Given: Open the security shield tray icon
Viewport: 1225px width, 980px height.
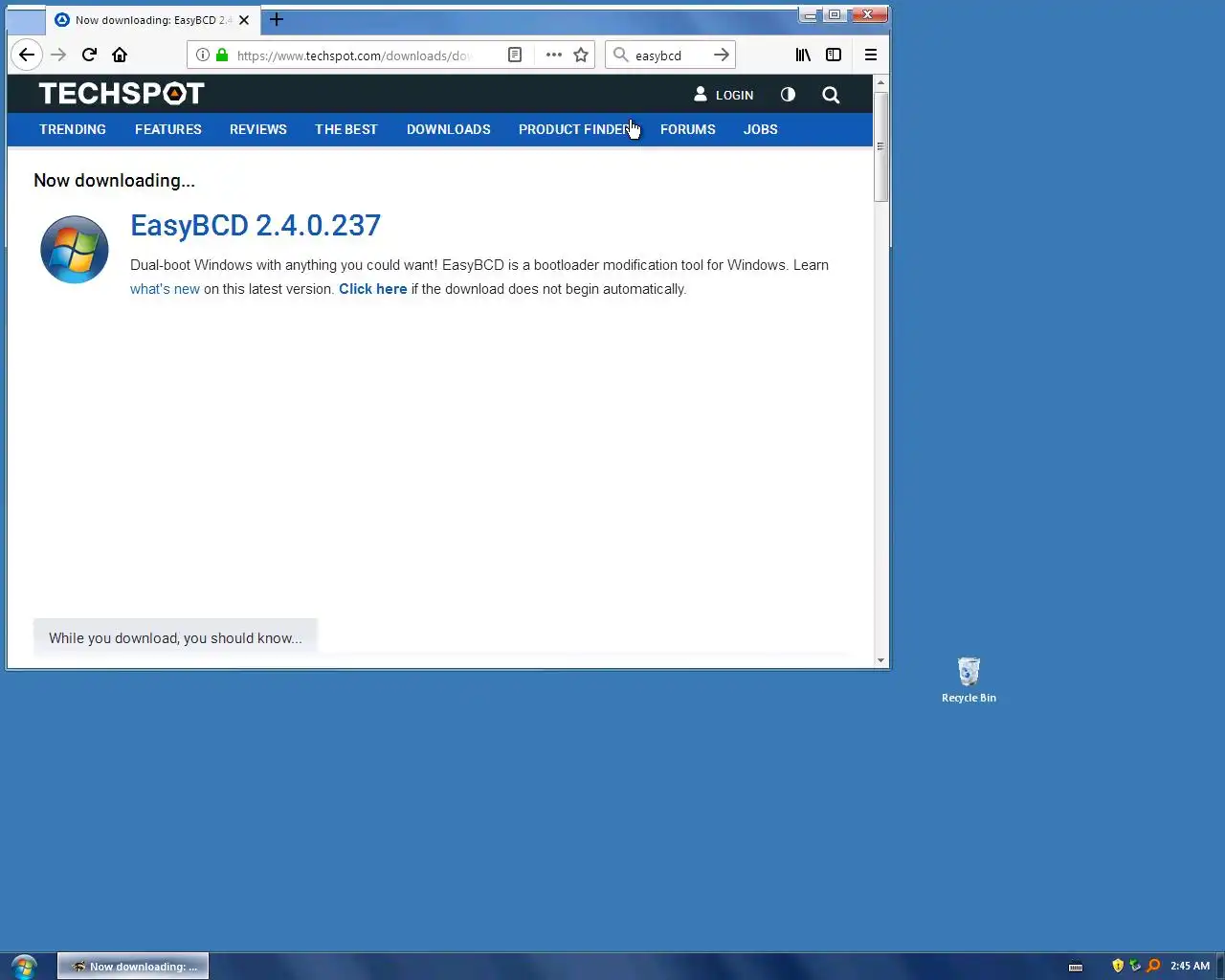Looking at the screenshot, I should [x=1118, y=966].
